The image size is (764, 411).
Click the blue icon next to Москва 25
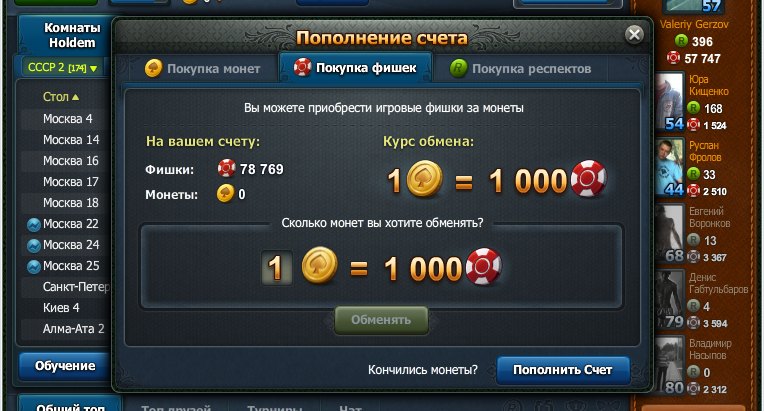[x=33, y=266]
